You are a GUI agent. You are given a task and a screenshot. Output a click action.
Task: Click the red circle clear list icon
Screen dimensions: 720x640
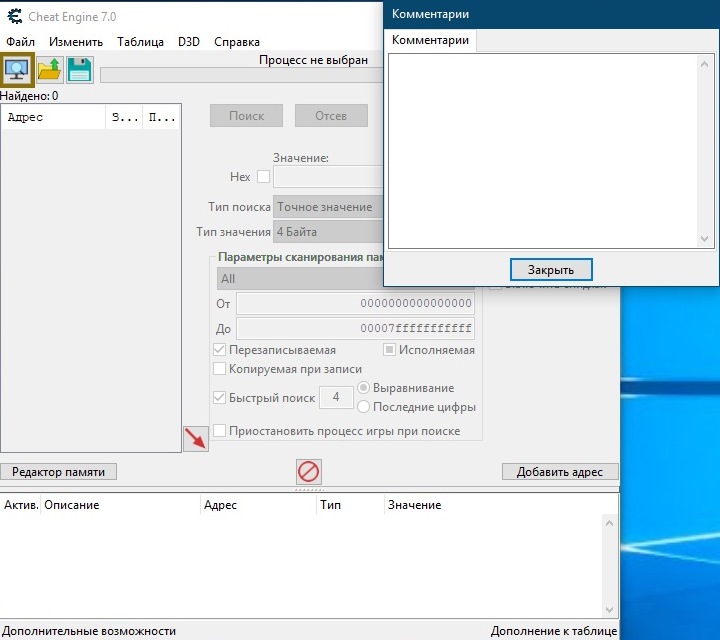[309, 471]
